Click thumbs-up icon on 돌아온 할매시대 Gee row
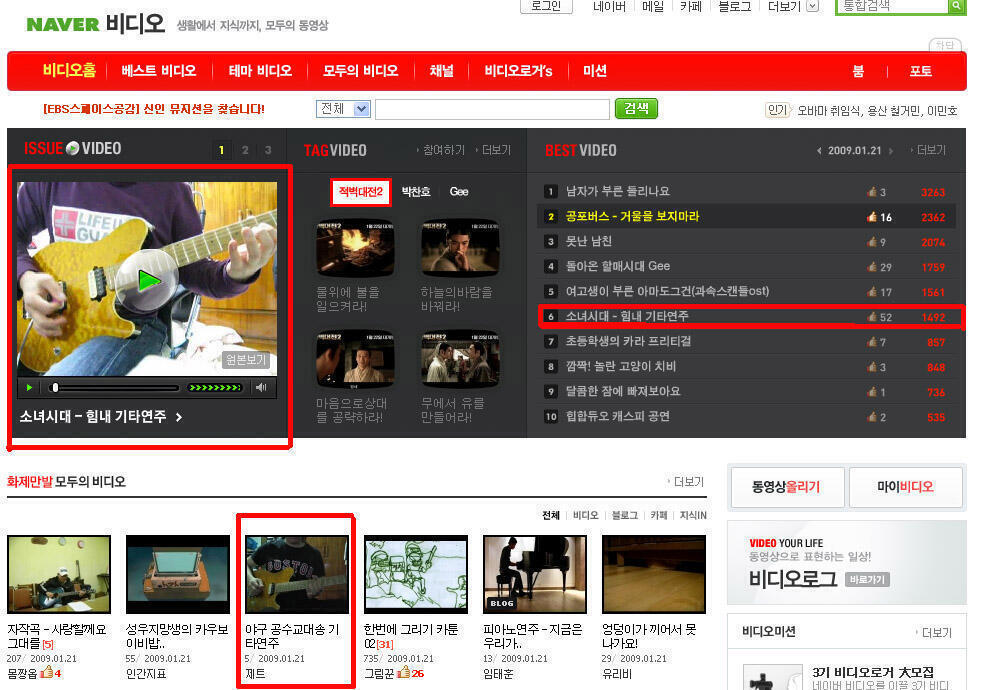Viewport: 988px width, 690px height. click(x=872, y=267)
